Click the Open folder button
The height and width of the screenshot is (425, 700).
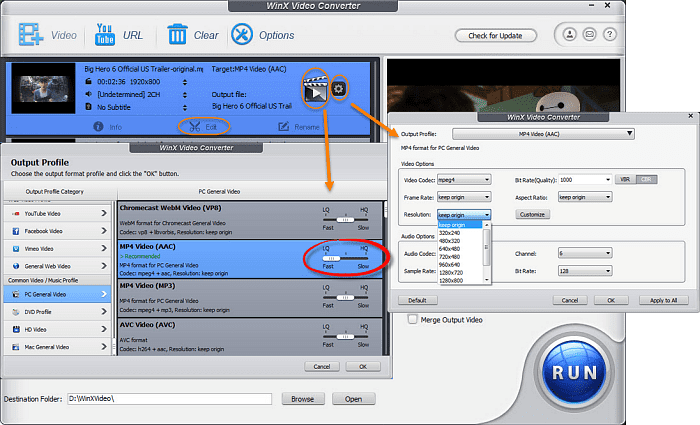[x=353, y=399]
